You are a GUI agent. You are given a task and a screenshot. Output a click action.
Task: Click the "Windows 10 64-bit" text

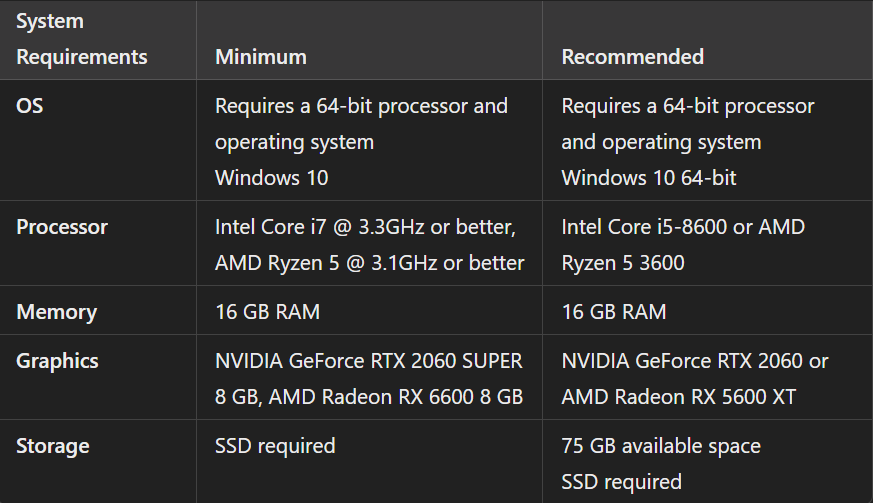647,178
